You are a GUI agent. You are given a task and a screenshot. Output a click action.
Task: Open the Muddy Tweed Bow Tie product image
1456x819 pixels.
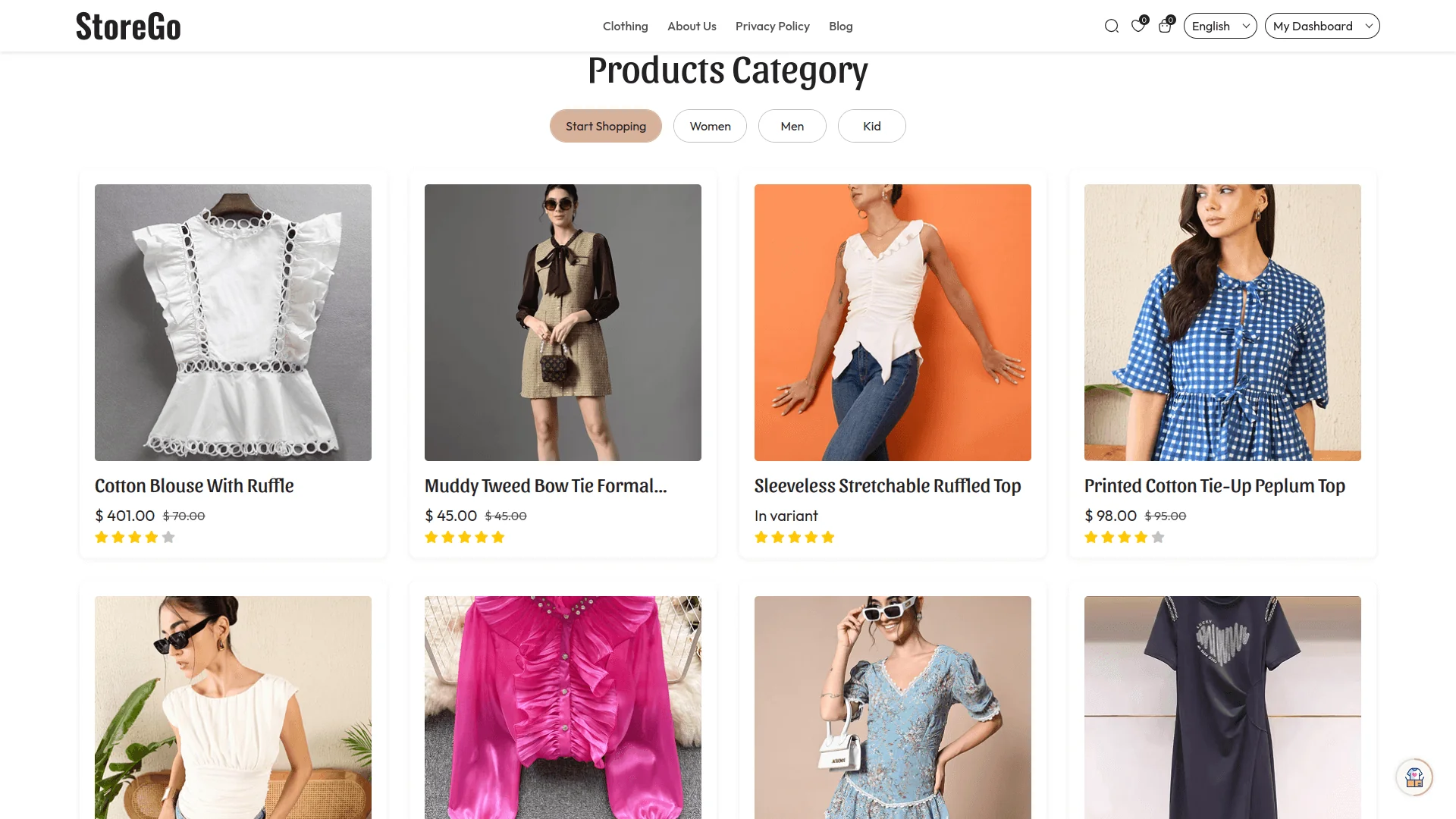(x=563, y=322)
